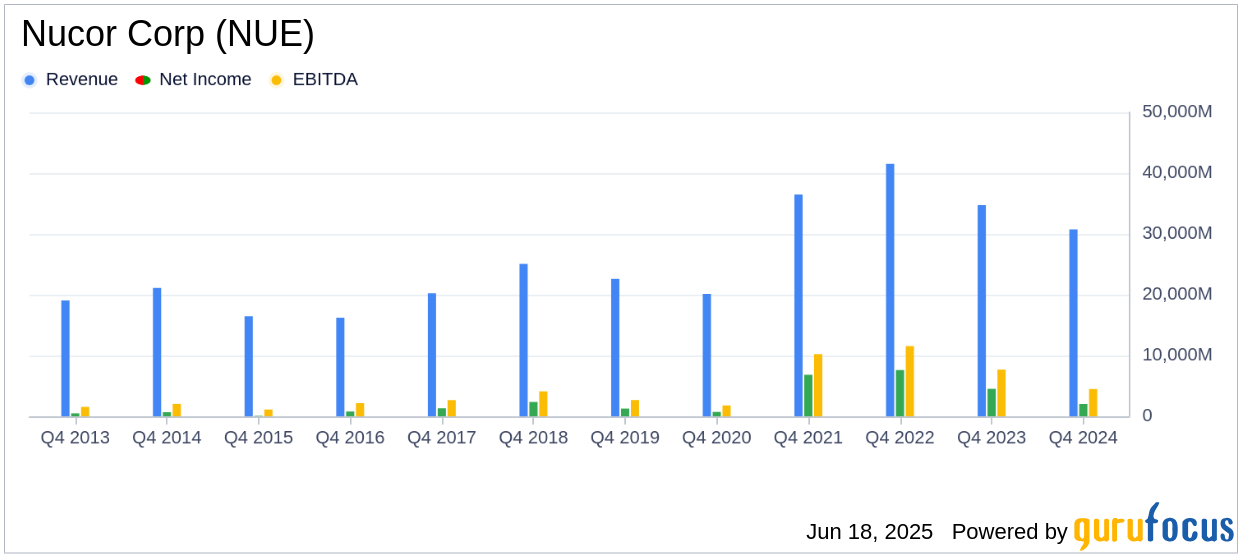This screenshot has height=557, width=1242.
Task: Select the Q4 2024 revenue bar
Action: [x=1073, y=323]
